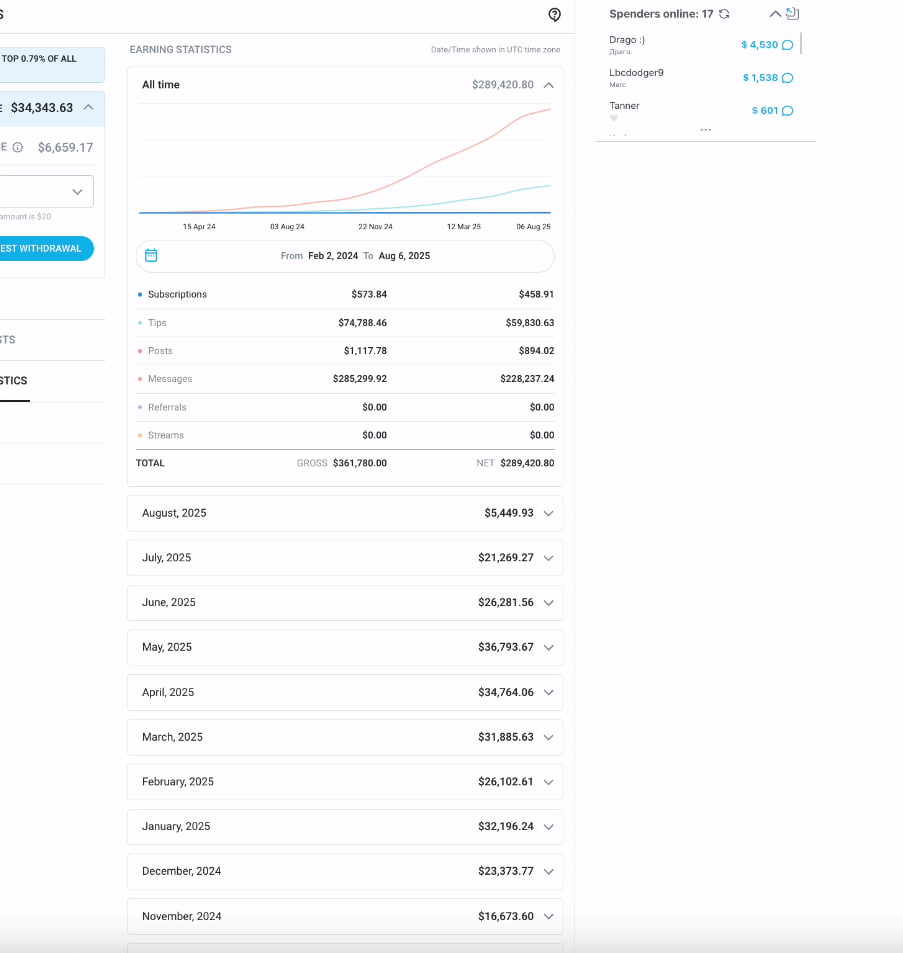Click the date range field Feb 2, 2024
The image size is (903, 953).
[x=332, y=256]
